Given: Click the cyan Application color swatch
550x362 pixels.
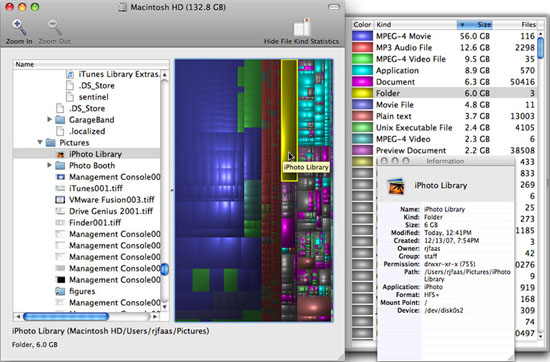Looking at the screenshot, I should point(362,70).
